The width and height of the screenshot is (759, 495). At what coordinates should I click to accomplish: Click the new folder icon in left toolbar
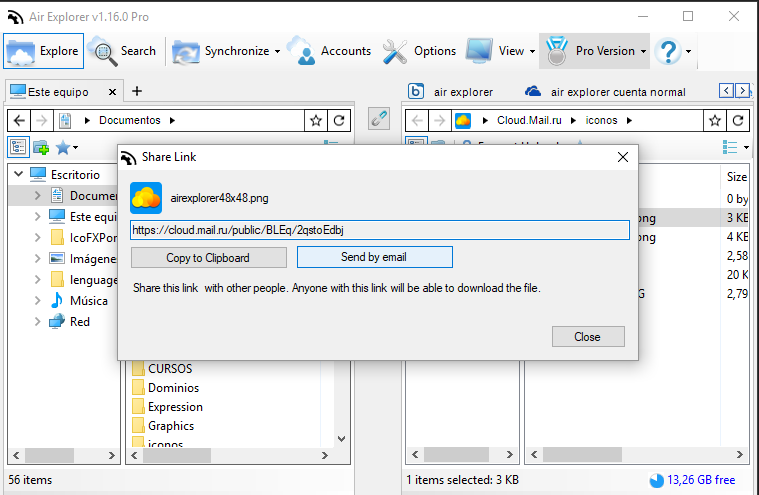41,147
